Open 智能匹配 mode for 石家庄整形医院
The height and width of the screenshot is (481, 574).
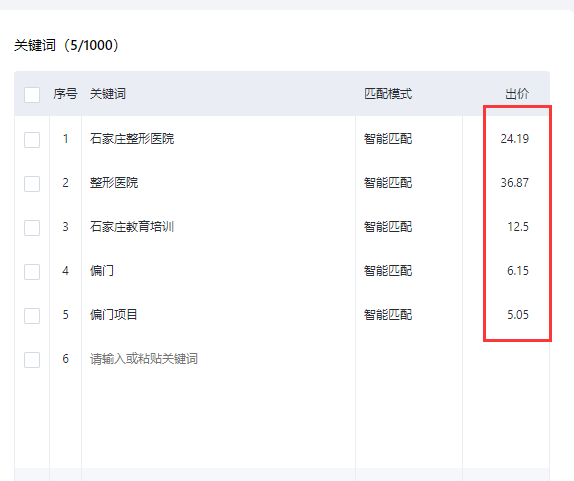388,139
